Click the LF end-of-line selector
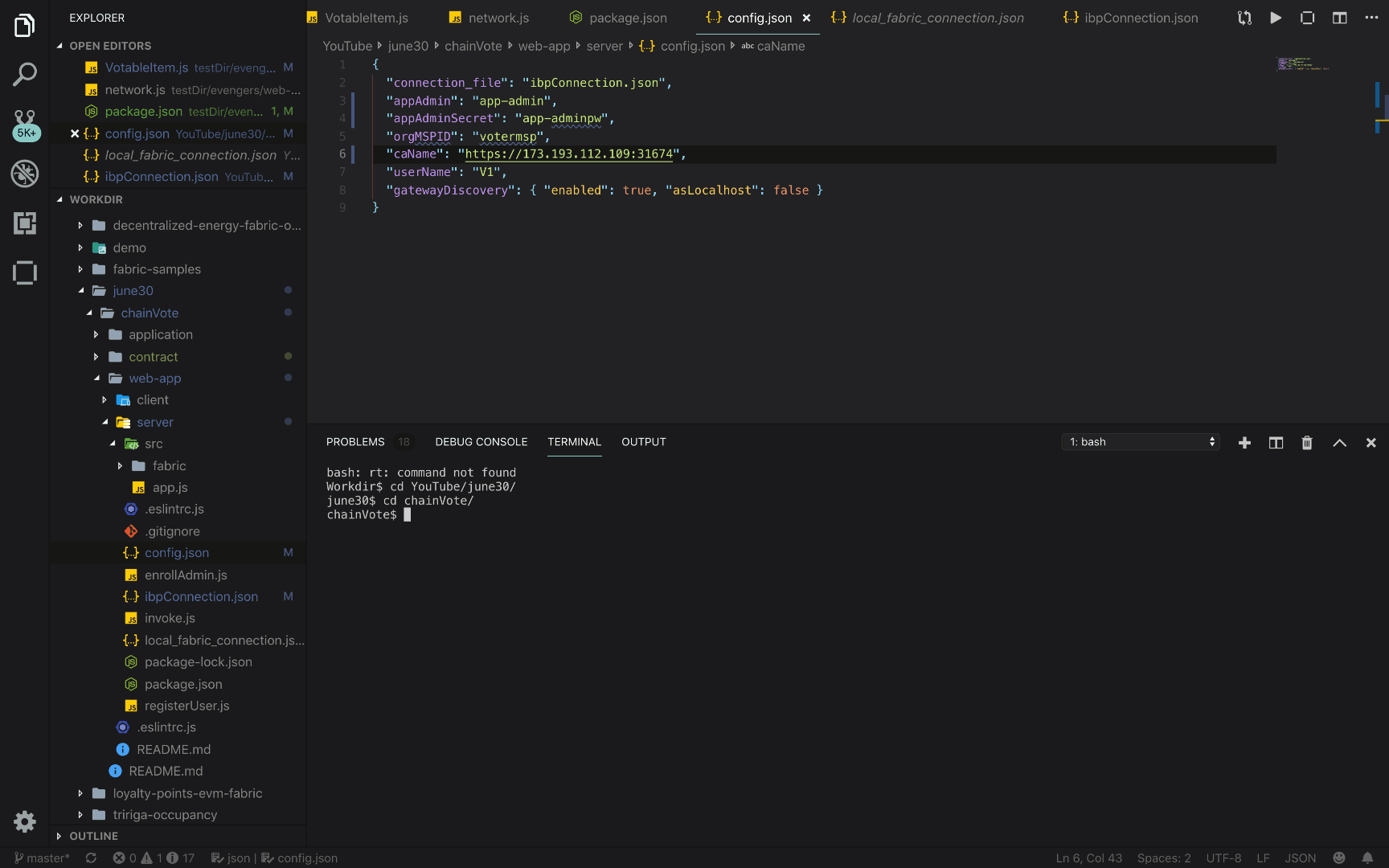This screenshot has height=868, width=1389. tap(1263, 858)
